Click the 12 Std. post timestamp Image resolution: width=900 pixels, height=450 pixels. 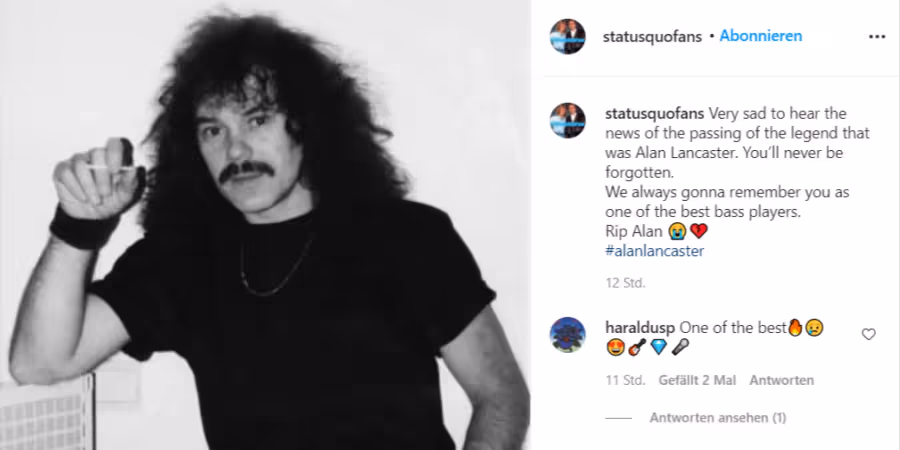[626, 283]
